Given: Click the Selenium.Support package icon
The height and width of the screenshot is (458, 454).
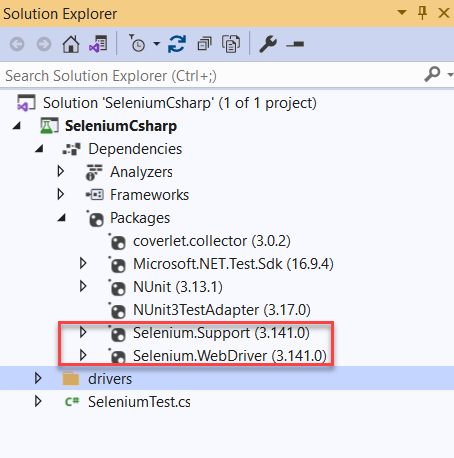Looking at the screenshot, I should 117,334.
